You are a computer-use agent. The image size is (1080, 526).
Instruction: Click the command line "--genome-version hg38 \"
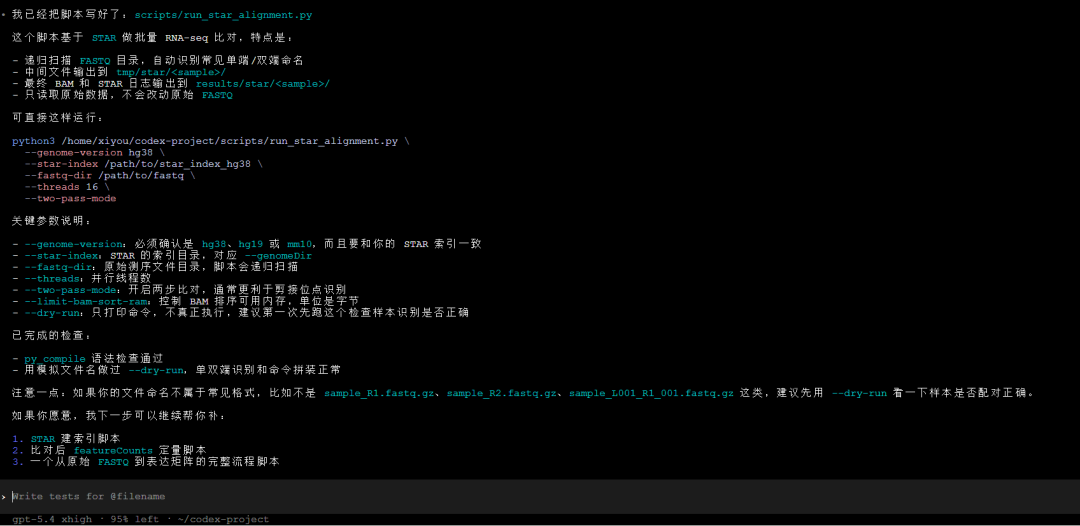[x=94, y=152]
